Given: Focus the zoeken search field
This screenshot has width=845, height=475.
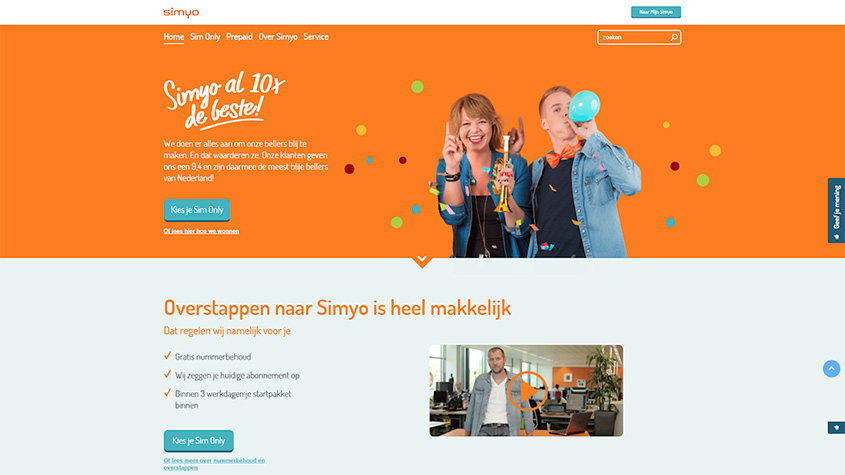Looking at the screenshot, I should [634, 37].
